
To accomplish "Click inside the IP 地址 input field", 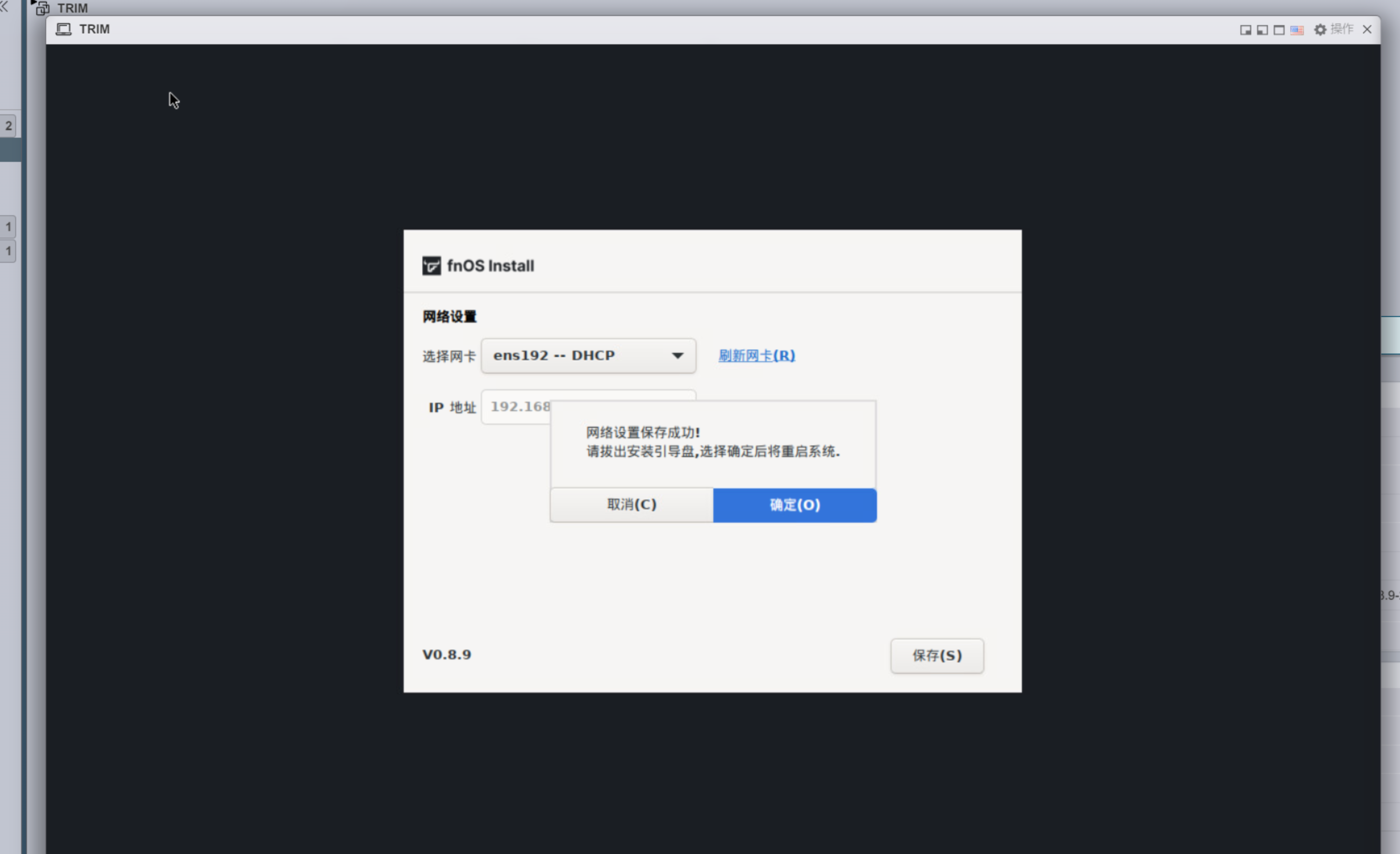I will pyautogui.click(x=517, y=406).
